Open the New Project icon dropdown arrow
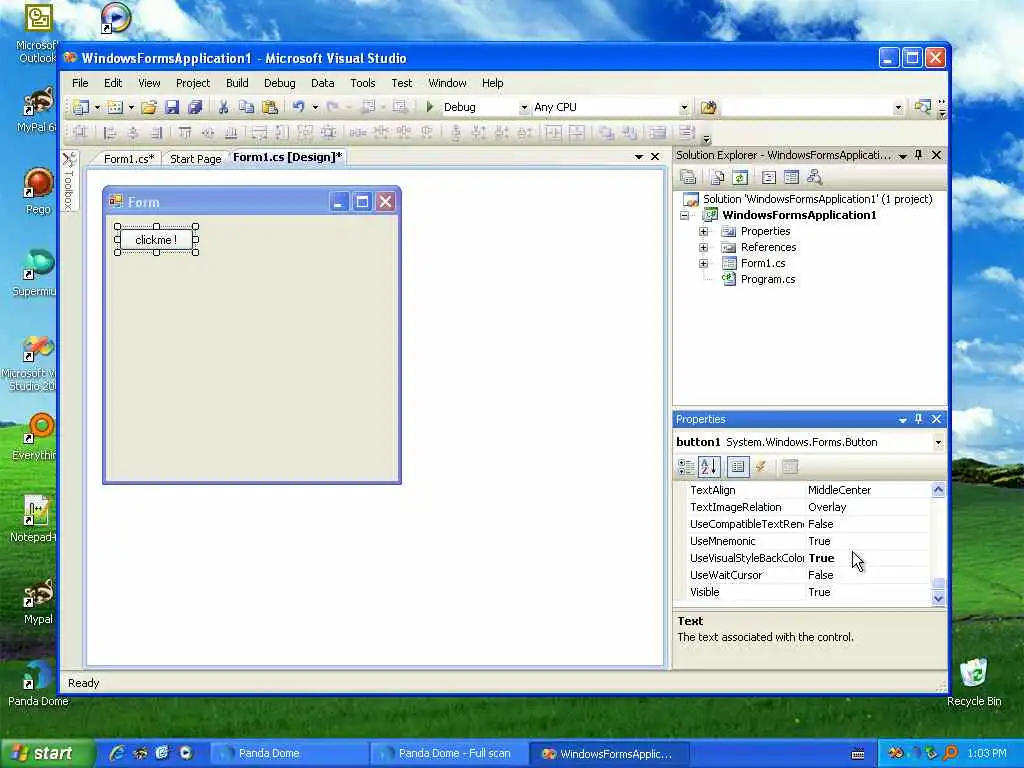 (97, 107)
